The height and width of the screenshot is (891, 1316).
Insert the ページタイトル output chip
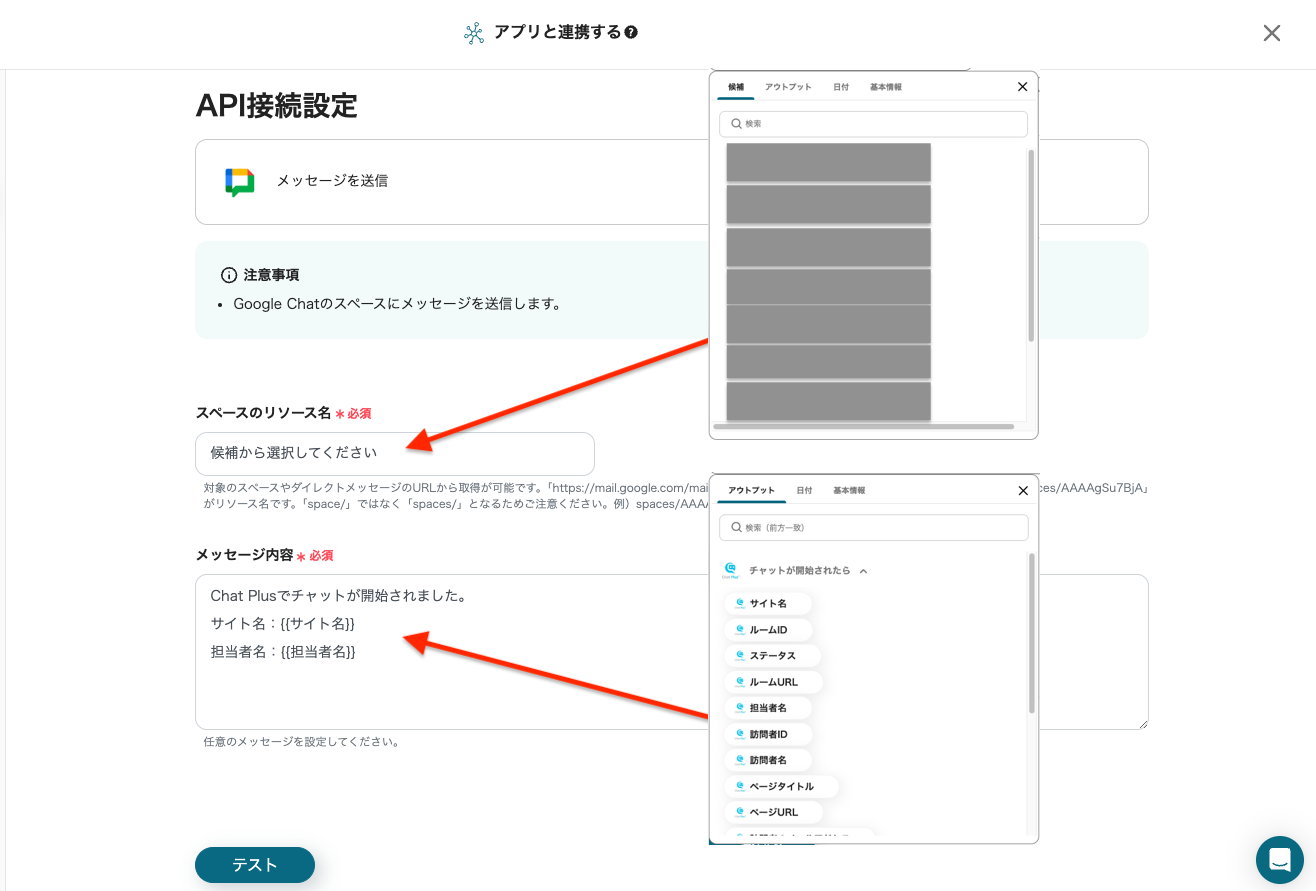point(781,786)
